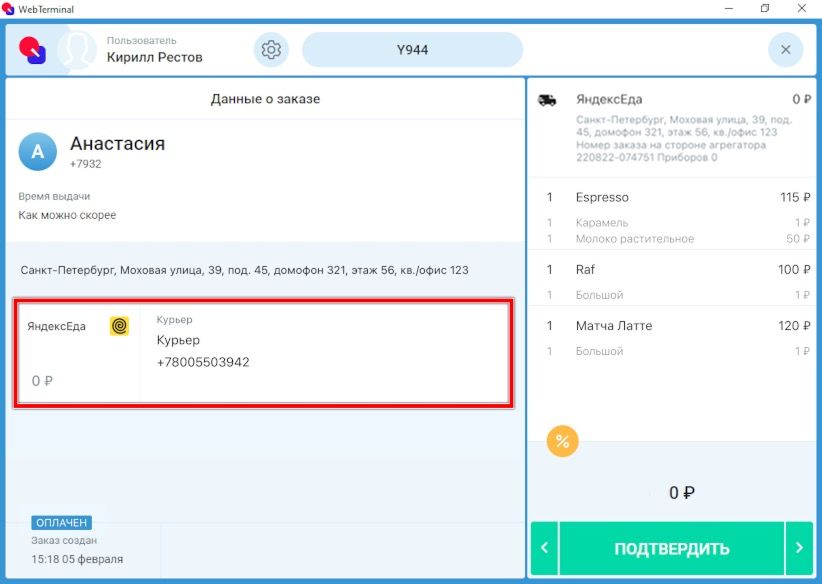Click the Espresso price 115 ₽
822x584 pixels.
[x=795, y=198]
